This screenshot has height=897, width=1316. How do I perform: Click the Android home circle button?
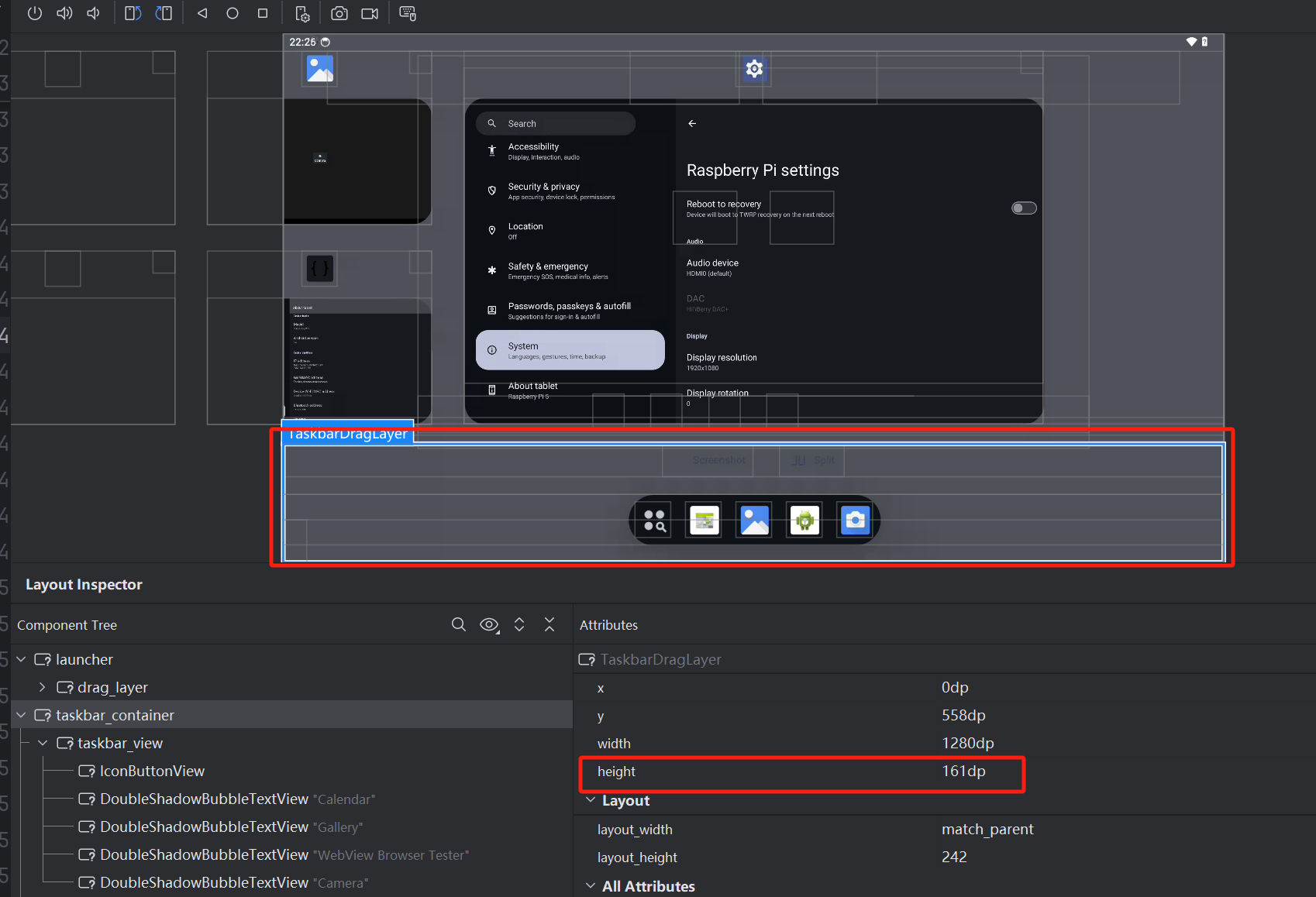(233, 13)
